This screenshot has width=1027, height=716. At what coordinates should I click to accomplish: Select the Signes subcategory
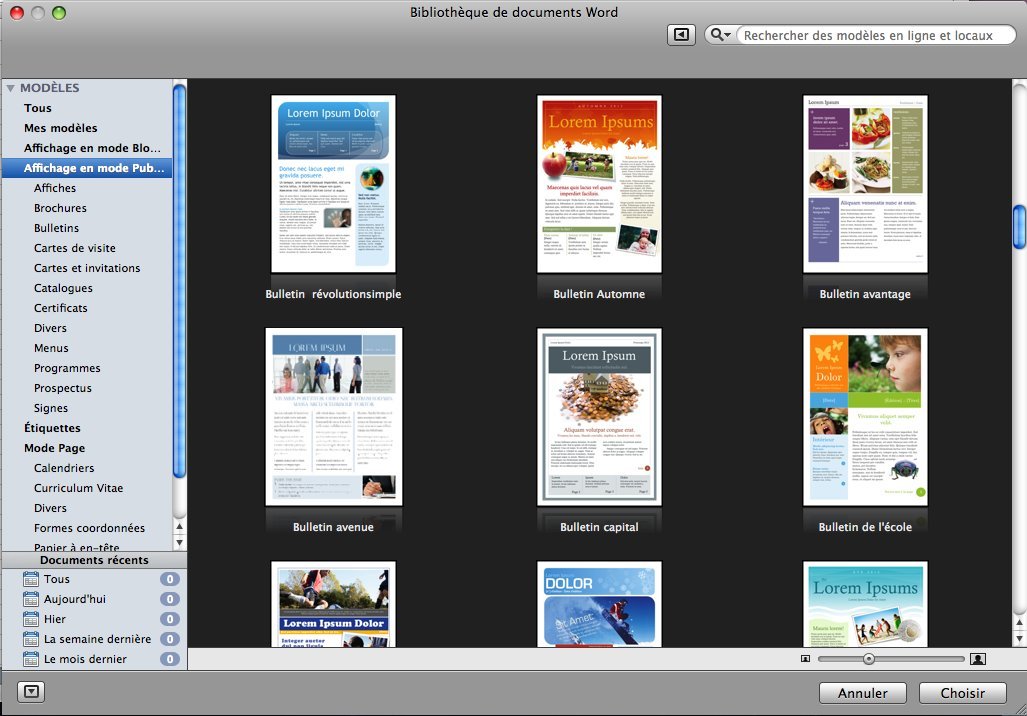(x=50, y=408)
